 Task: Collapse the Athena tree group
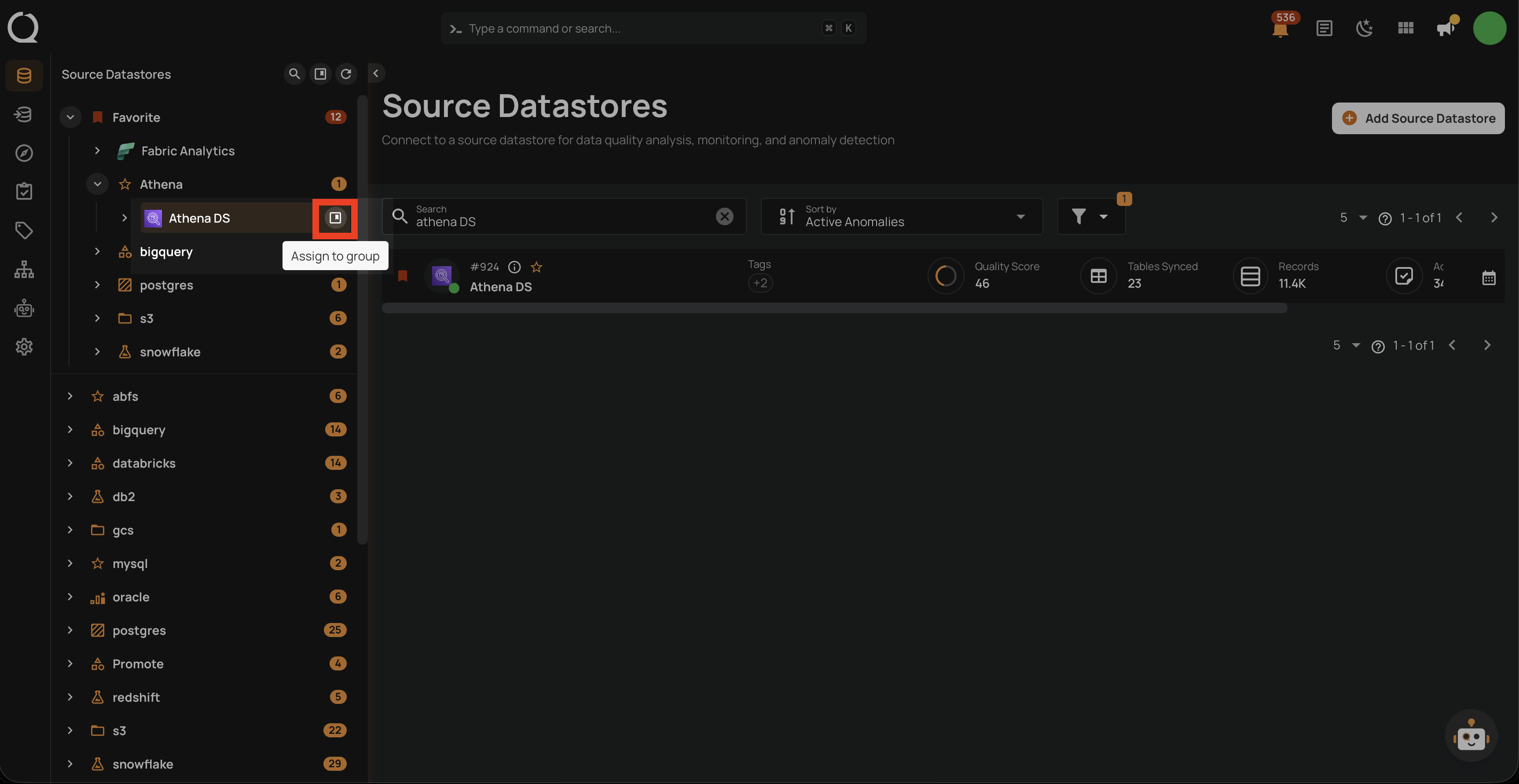point(97,184)
